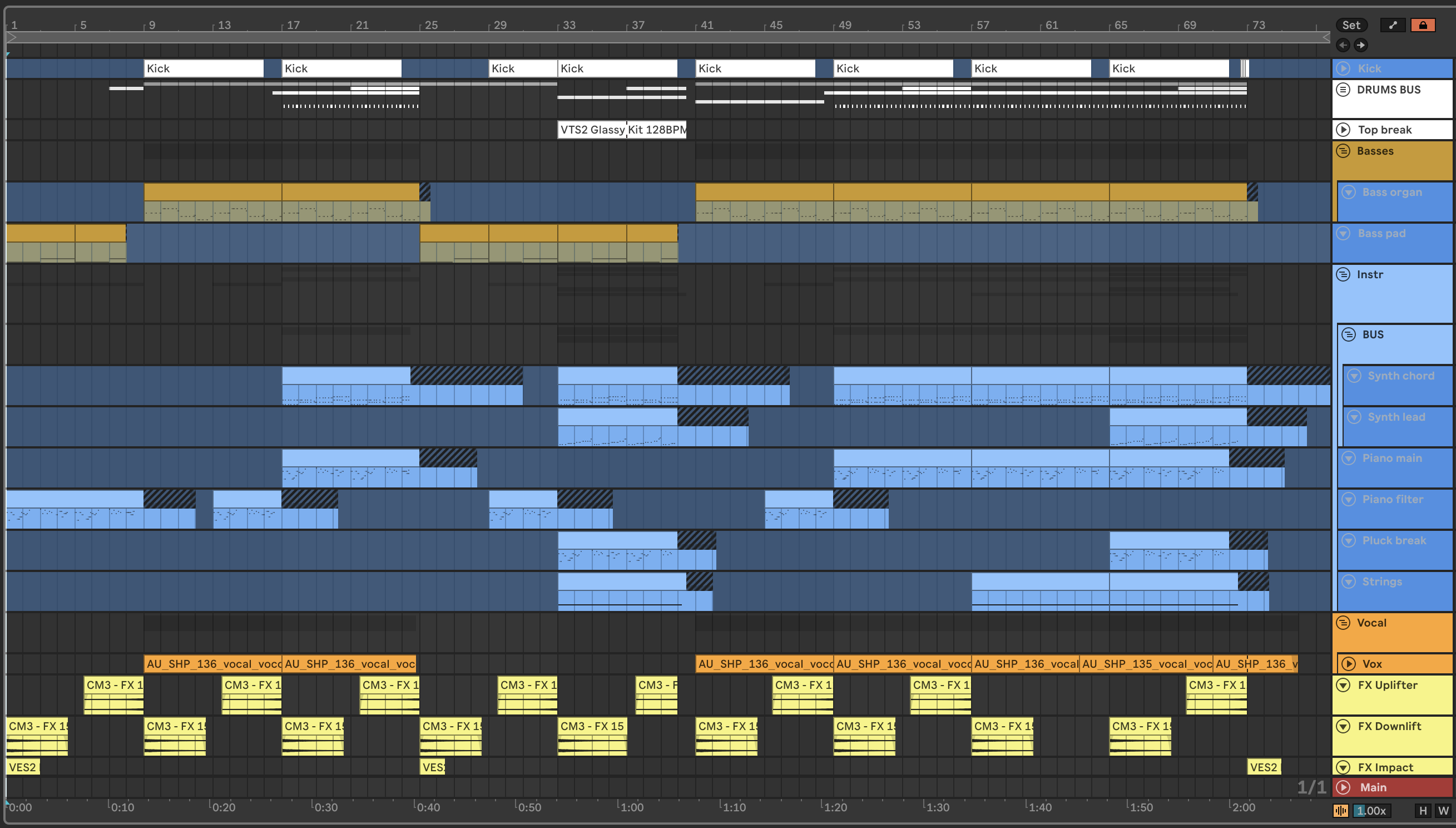Jump to next locator arrow
Image resolution: width=1456 pixels, height=828 pixels.
tap(1360, 45)
